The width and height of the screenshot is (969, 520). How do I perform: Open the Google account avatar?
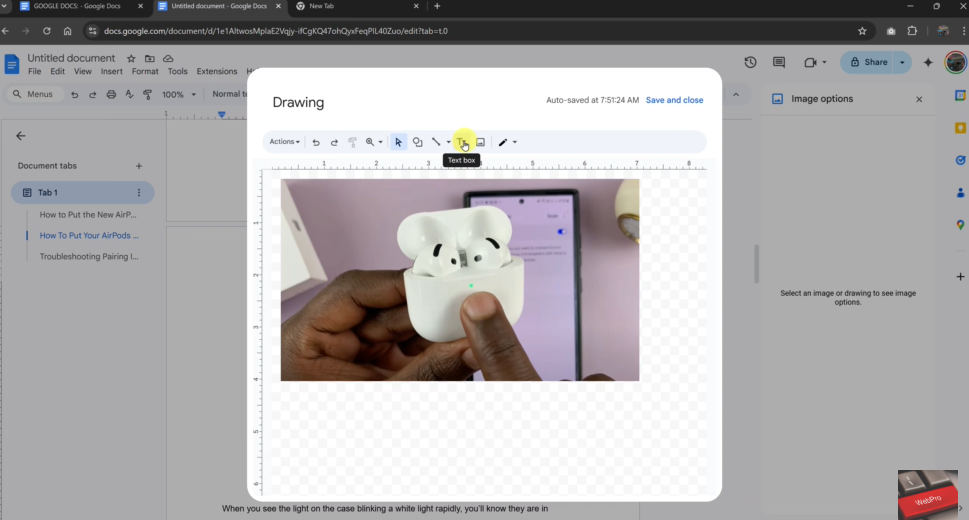click(x=955, y=62)
